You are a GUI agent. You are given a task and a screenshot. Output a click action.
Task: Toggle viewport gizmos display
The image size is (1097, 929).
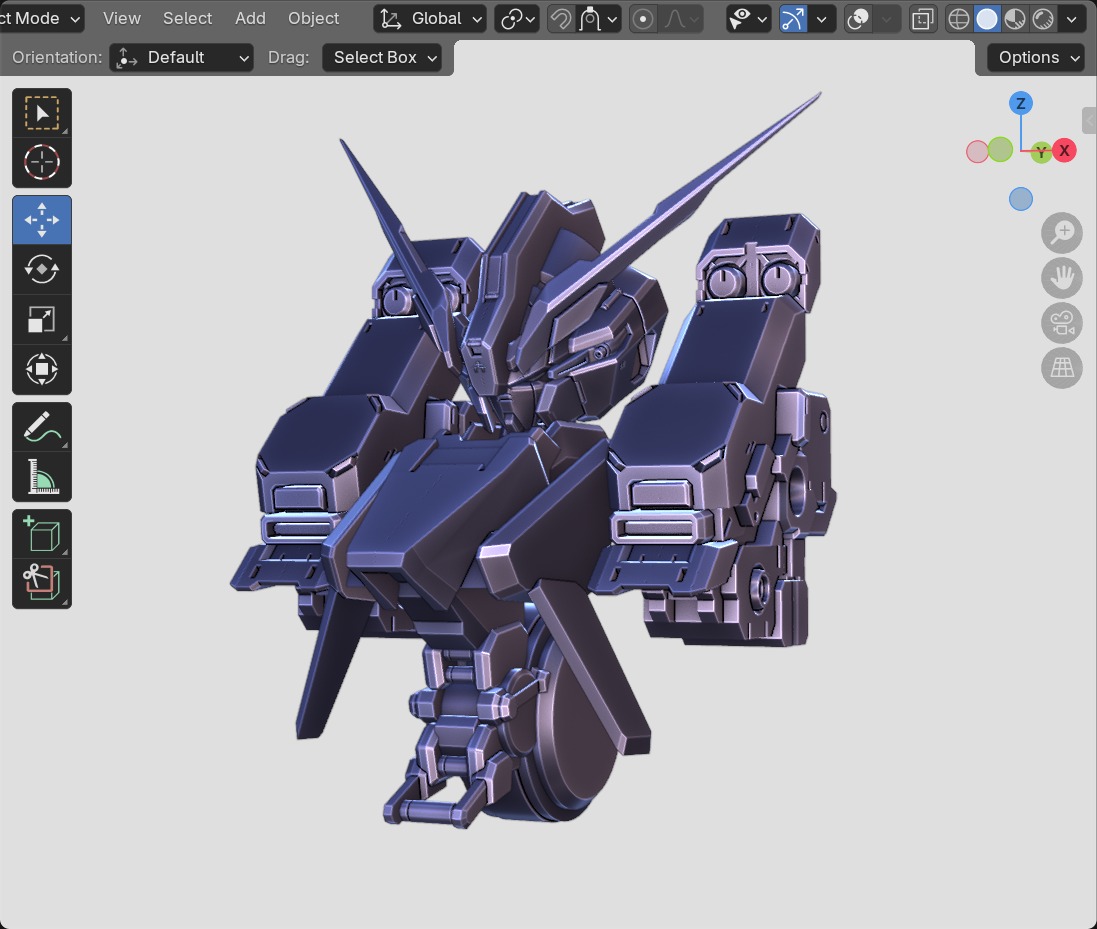[793, 19]
